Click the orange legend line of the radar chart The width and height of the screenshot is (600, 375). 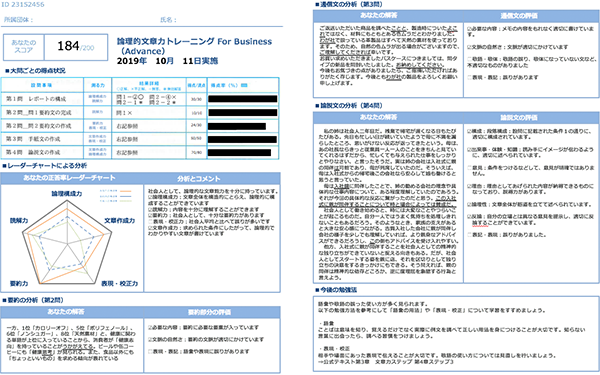(126, 191)
